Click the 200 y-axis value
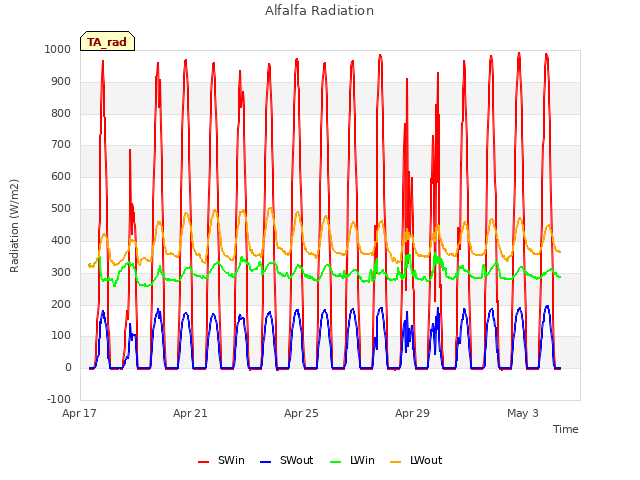640x480 pixels. 61,304
